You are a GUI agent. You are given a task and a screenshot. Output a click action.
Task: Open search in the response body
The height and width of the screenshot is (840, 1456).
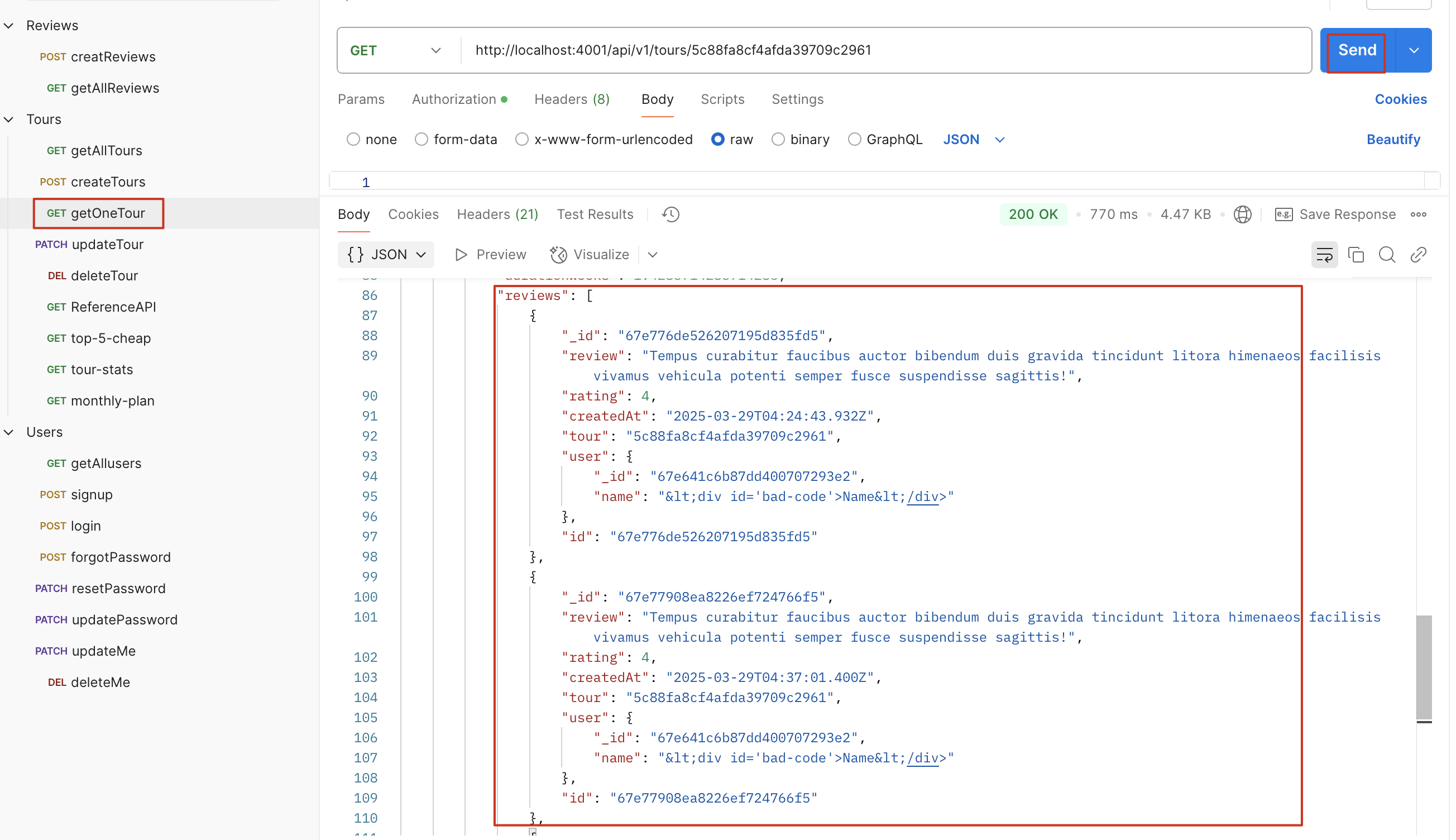coord(1386,255)
